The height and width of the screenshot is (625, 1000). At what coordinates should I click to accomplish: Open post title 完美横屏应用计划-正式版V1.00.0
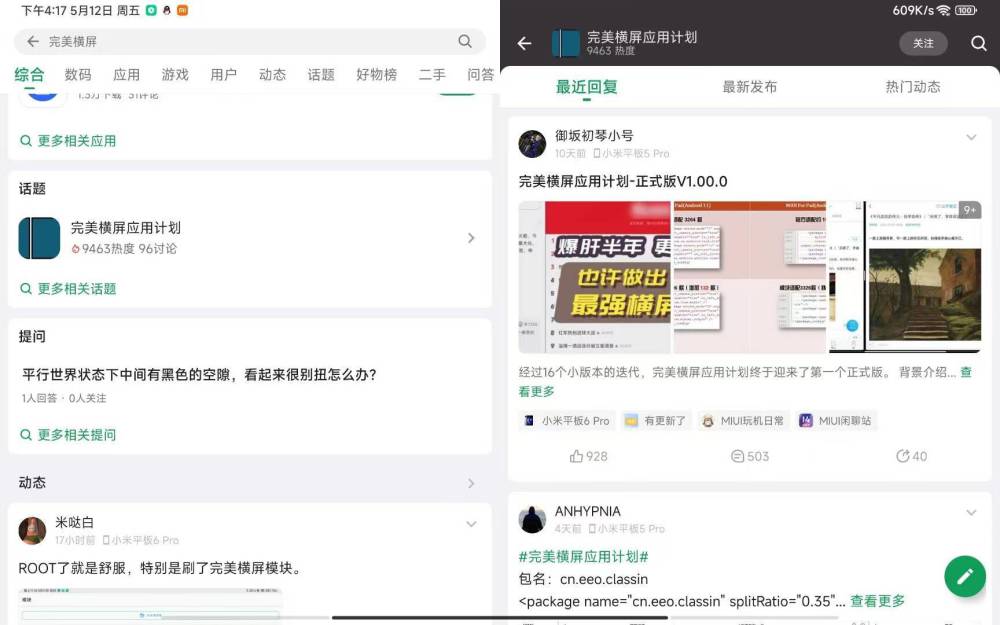[x=623, y=182]
